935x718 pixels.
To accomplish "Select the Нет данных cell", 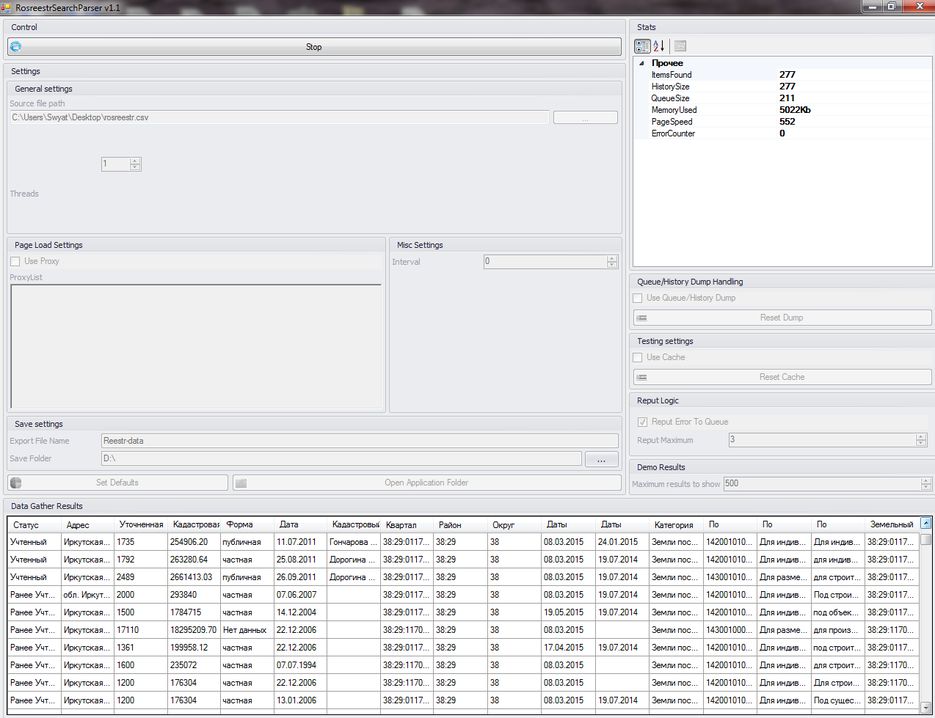I will (247, 630).
